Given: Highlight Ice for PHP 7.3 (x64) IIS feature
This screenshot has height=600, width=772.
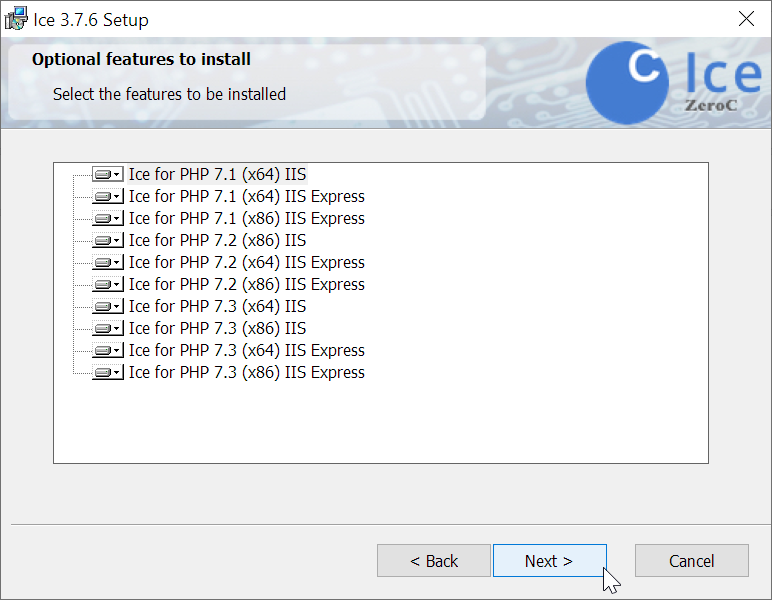Looking at the screenshot, I should click(217, 306).
